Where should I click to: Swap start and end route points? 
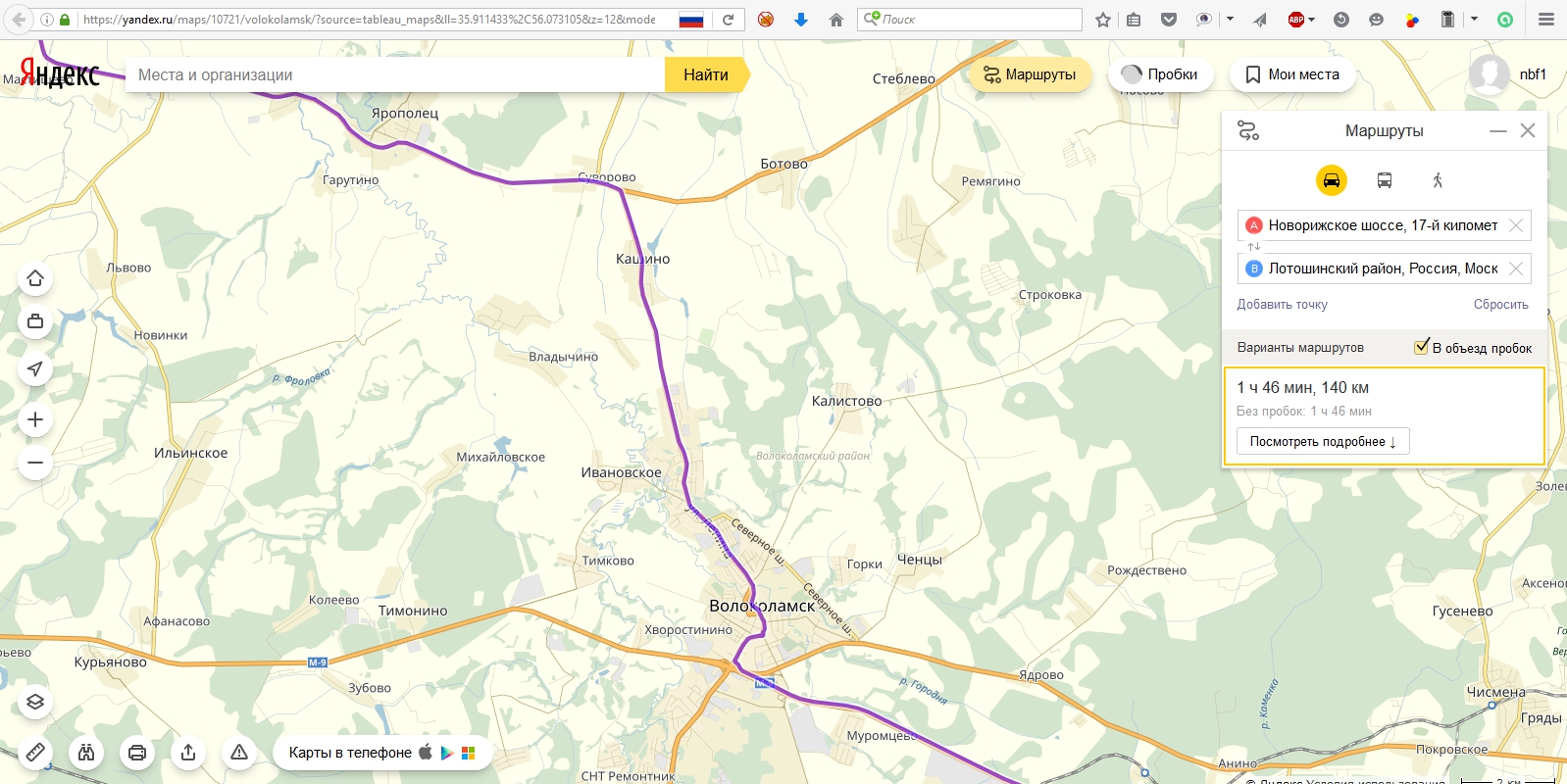1253,247
